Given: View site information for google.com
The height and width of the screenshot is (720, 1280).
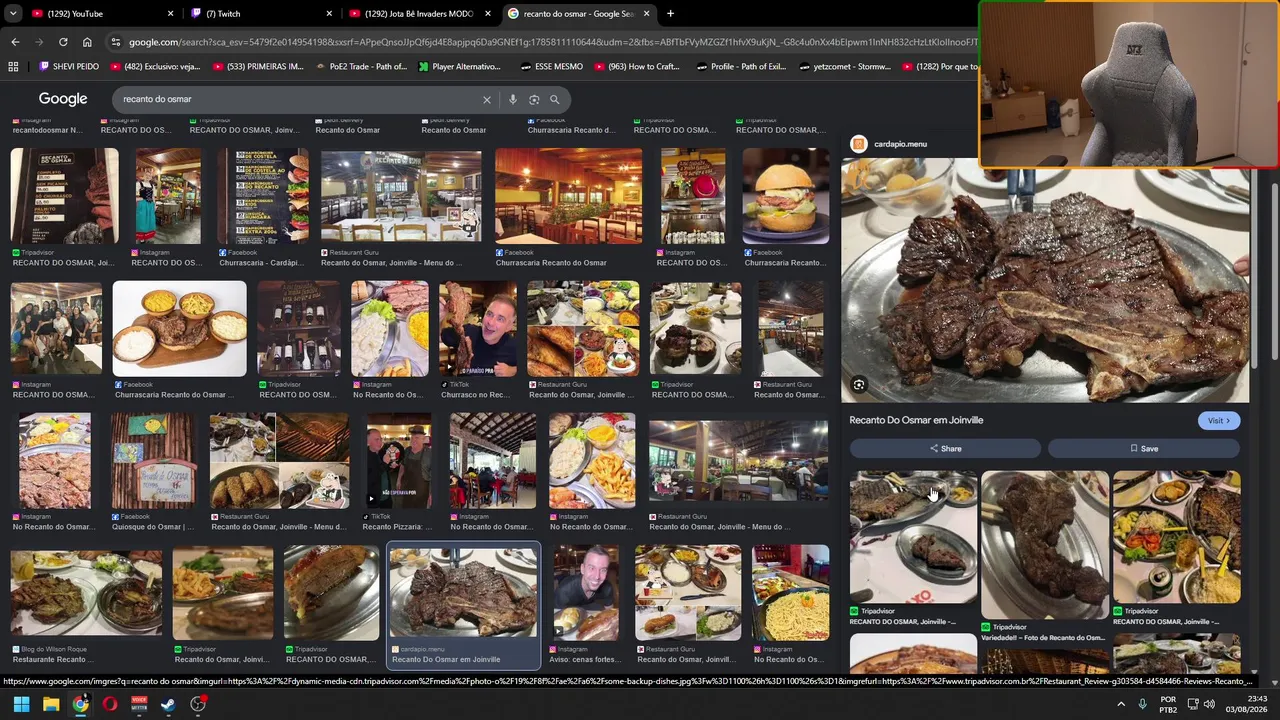Looking at the screenshot, I should [116, 42].
